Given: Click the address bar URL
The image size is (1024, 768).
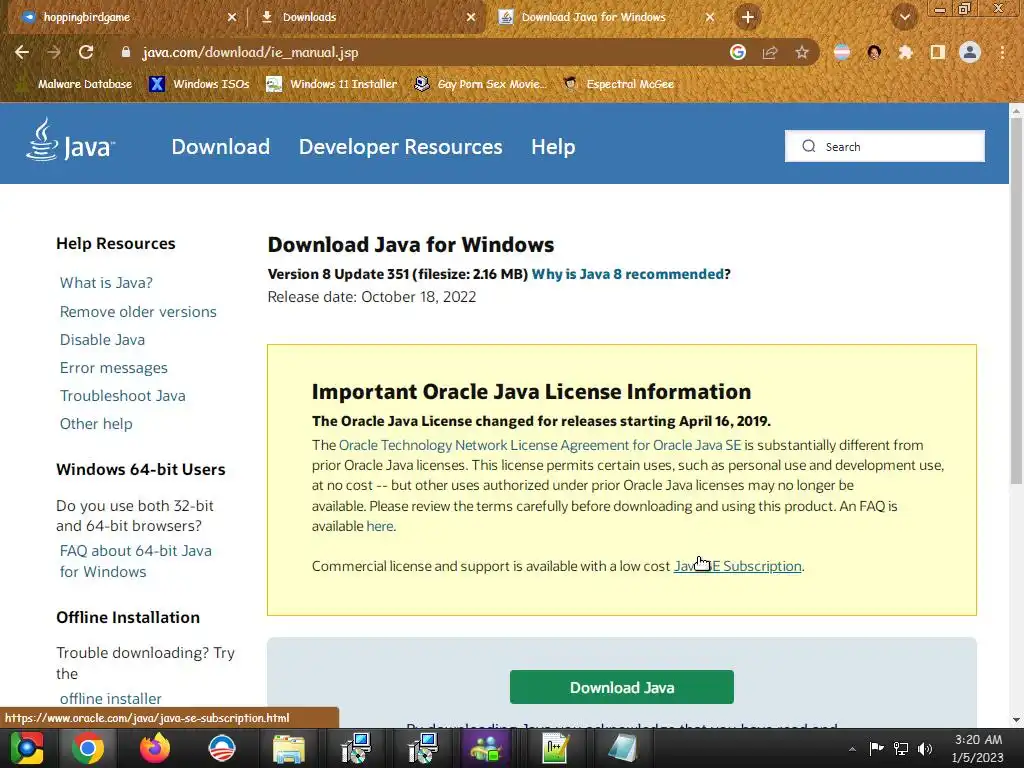Looking at the screenshot, I should 250,52.
